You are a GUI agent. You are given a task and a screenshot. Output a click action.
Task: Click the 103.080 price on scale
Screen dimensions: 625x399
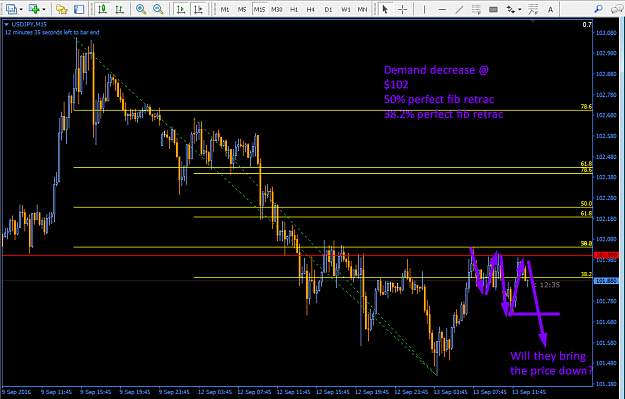point(606,33)
